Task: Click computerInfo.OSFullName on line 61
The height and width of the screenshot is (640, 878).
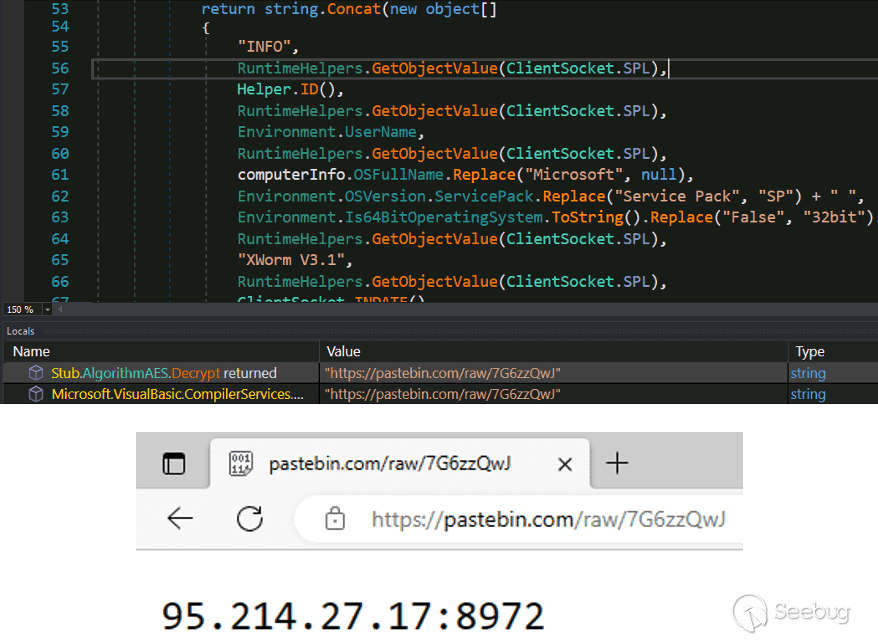Action: tap(340, 175)
